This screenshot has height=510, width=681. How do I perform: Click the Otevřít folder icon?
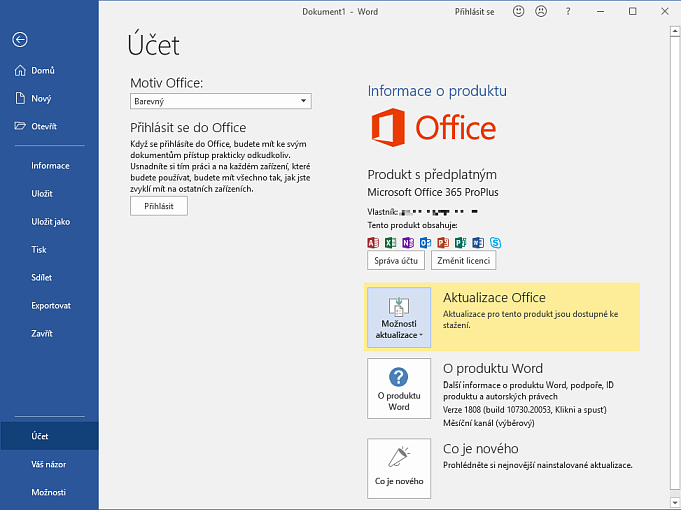pyautogui.click(x=20, y=126)
